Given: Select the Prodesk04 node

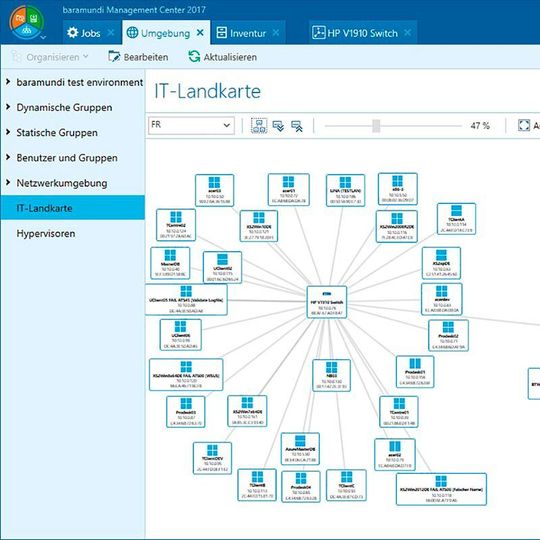Looking at the screenshot, I should pyautogui.click(x=301, y=487).
